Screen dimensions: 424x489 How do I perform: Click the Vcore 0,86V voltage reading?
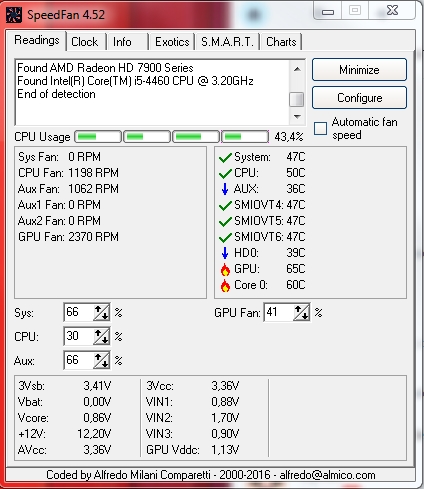pos(64,418)
